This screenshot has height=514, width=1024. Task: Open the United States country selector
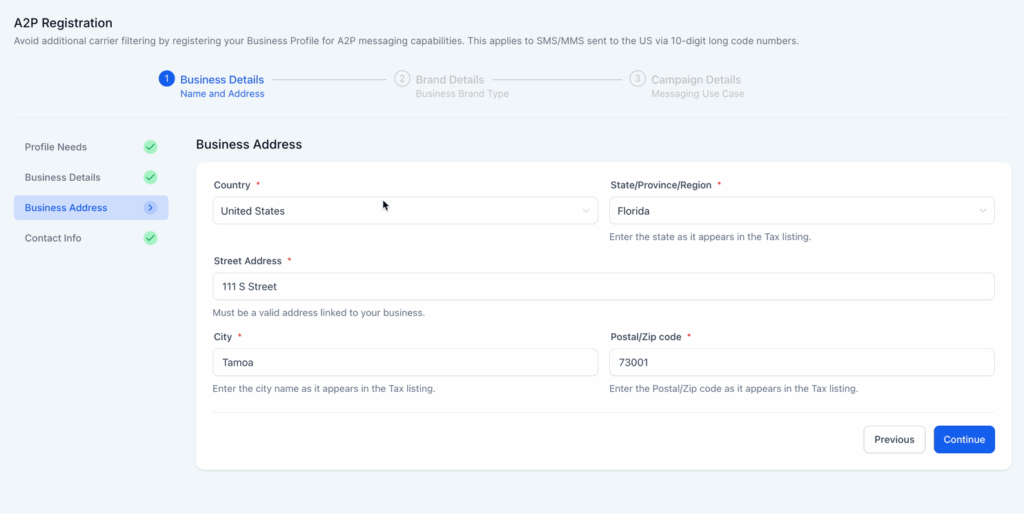405,211
